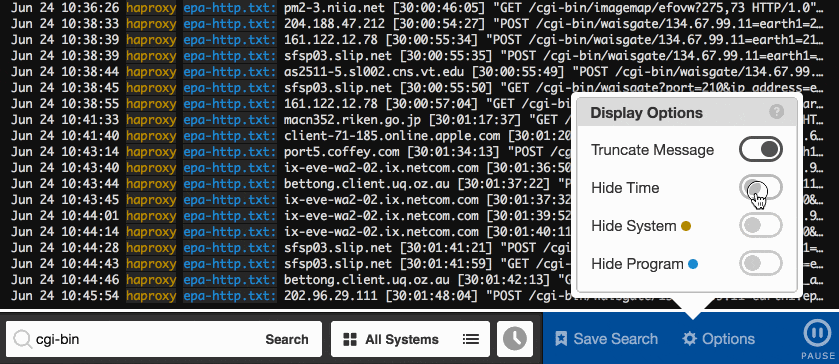Click timestamp 'Jun 24 10:44:01'

click(x=65, y=216)
